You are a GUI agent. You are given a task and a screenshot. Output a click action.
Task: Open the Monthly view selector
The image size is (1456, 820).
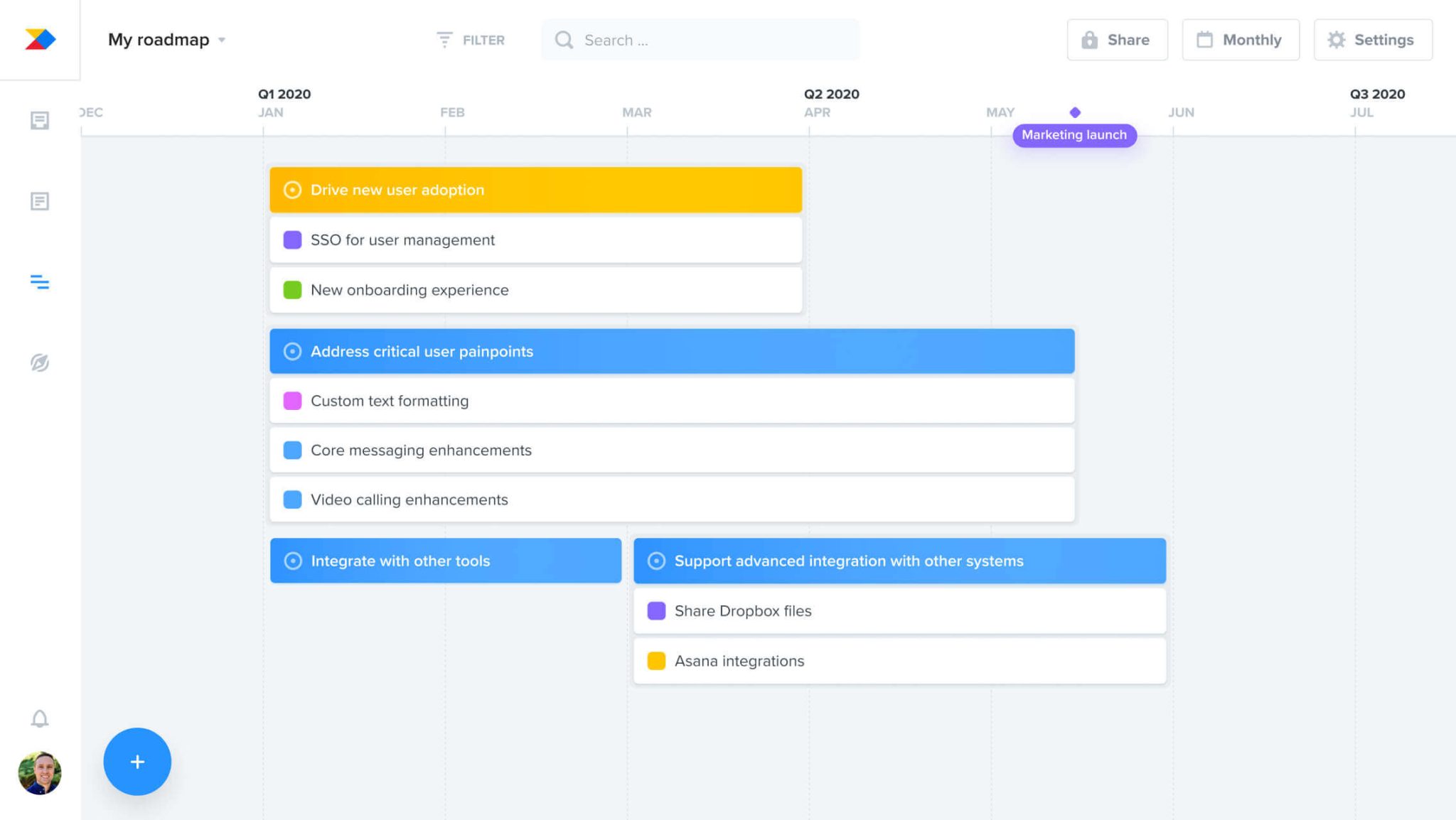1241,40
